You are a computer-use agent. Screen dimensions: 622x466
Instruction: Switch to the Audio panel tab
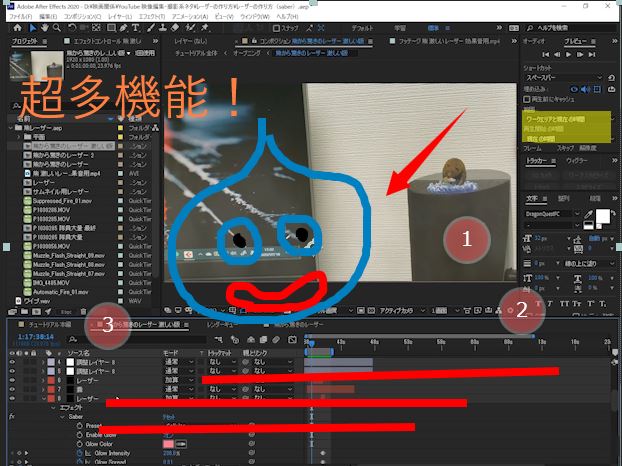534,41
